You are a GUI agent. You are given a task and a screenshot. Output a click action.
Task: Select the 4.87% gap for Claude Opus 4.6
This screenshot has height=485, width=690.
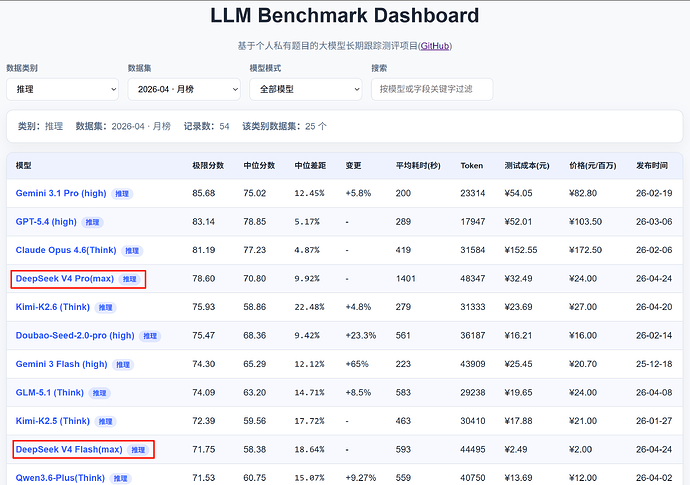[x=307, y=250]
